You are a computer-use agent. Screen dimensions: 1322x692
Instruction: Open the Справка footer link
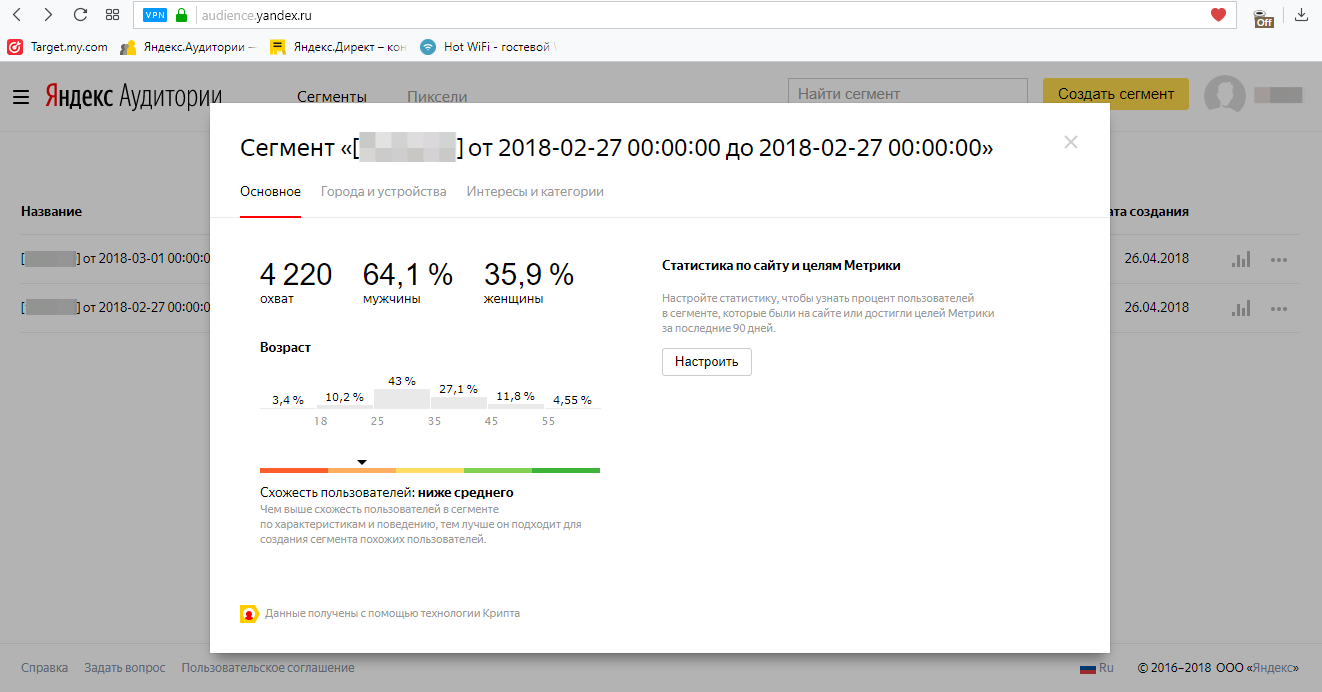(x=45, y=668)
